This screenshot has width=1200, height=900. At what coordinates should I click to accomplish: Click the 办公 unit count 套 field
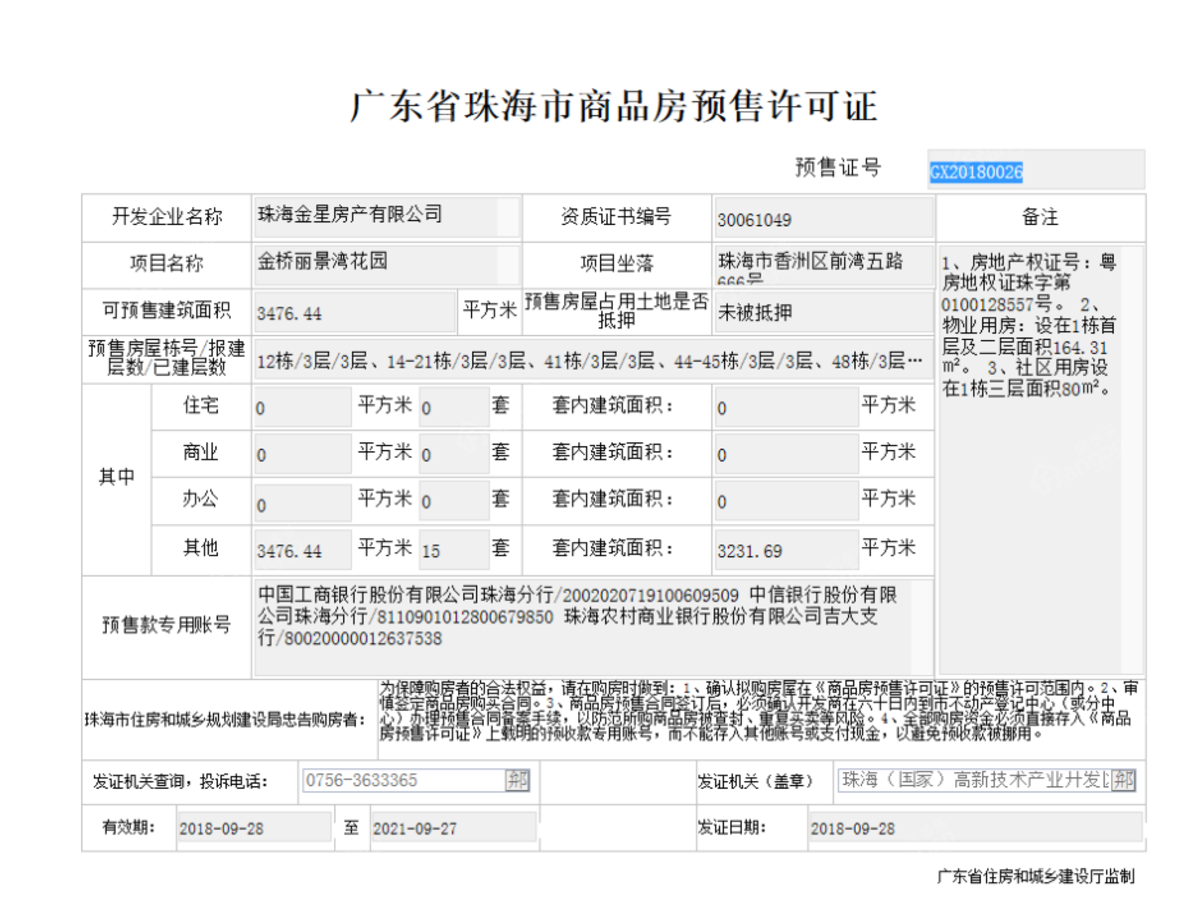pyautogui.click(x=453, y=502)
